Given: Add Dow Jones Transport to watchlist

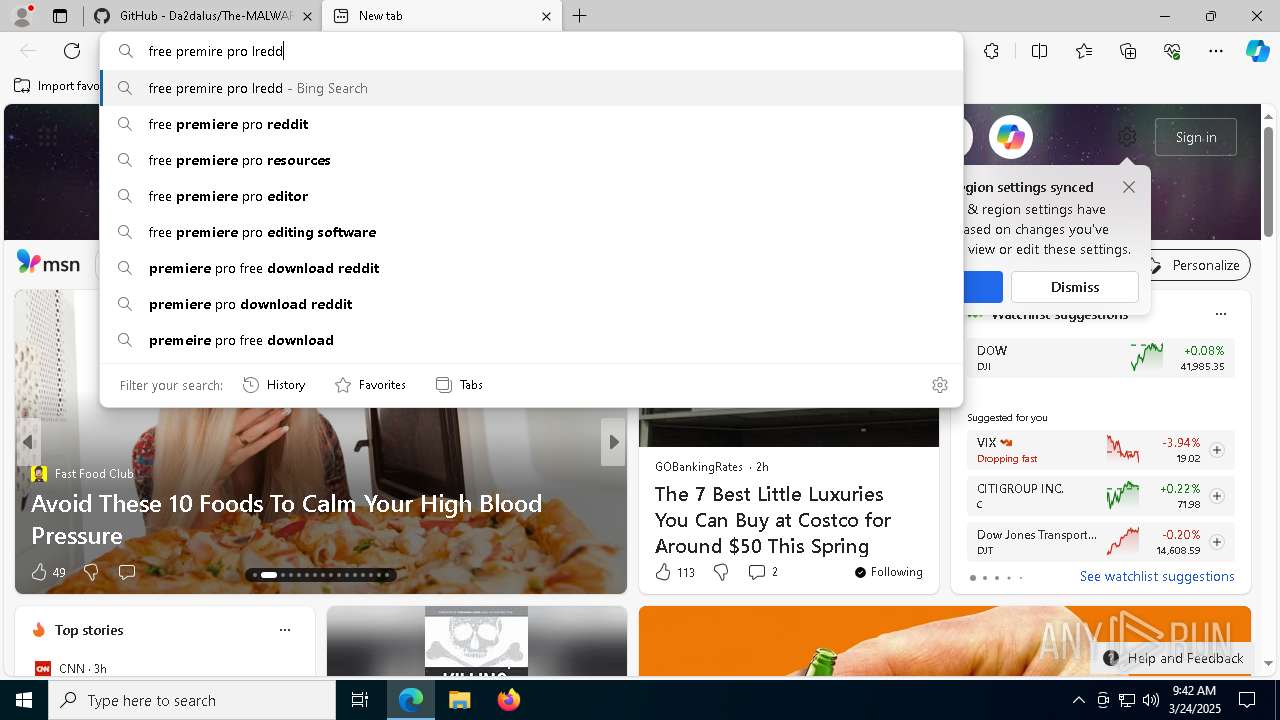Looking at the screenshot, I should click(x=1217, y=542).
